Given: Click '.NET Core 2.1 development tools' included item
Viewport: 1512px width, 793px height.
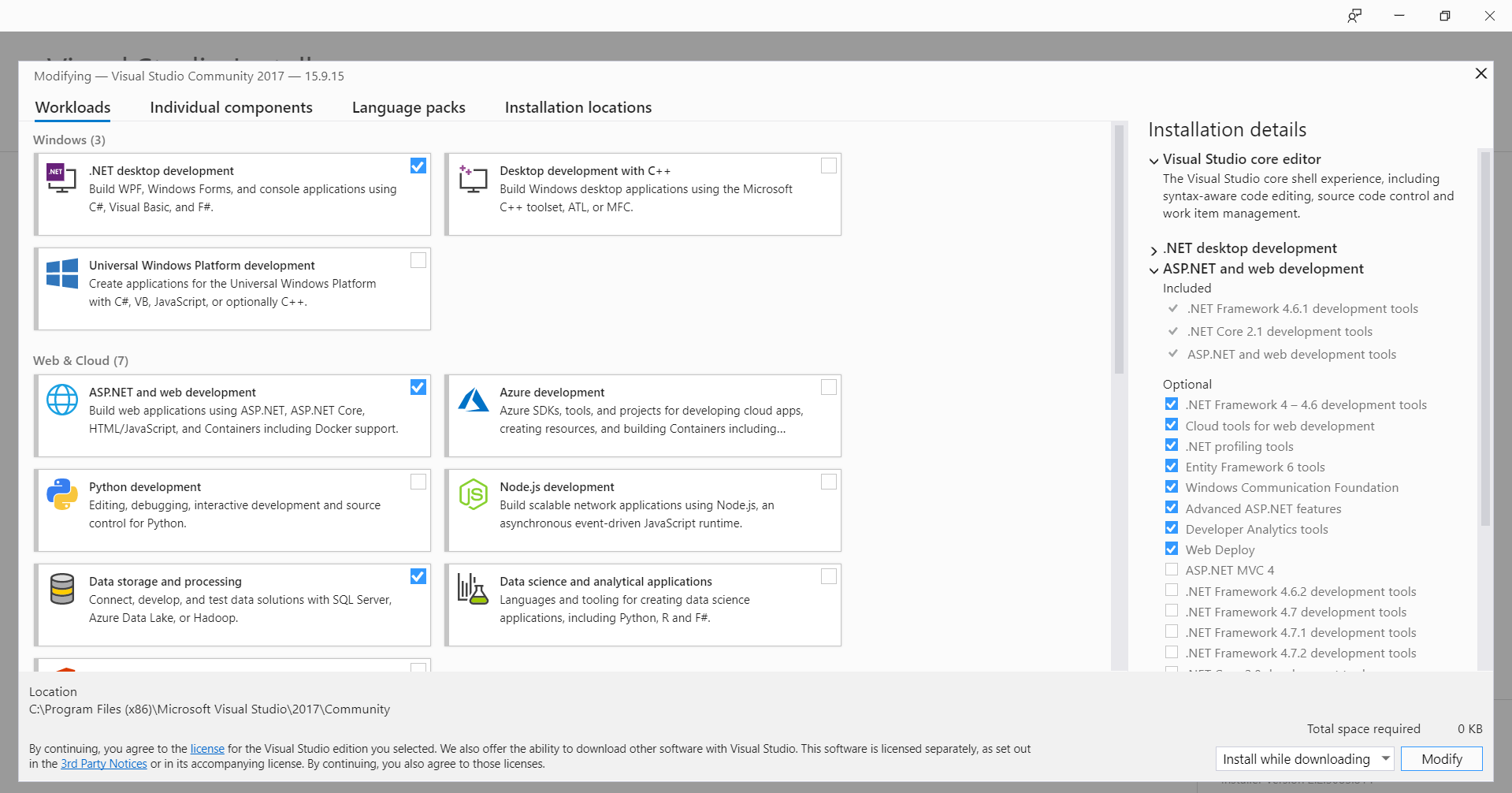Looking at the screenshot, I should tap(1280, 332).
